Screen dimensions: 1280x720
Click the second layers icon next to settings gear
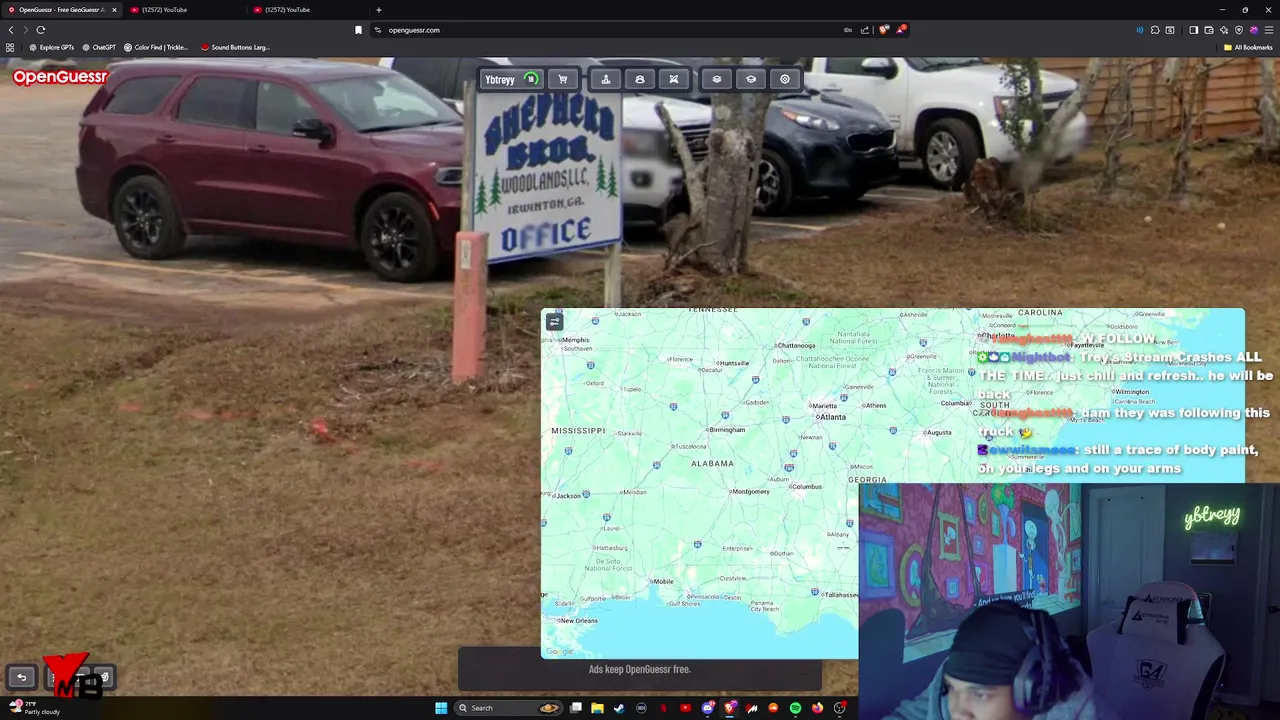pos(751,79)
